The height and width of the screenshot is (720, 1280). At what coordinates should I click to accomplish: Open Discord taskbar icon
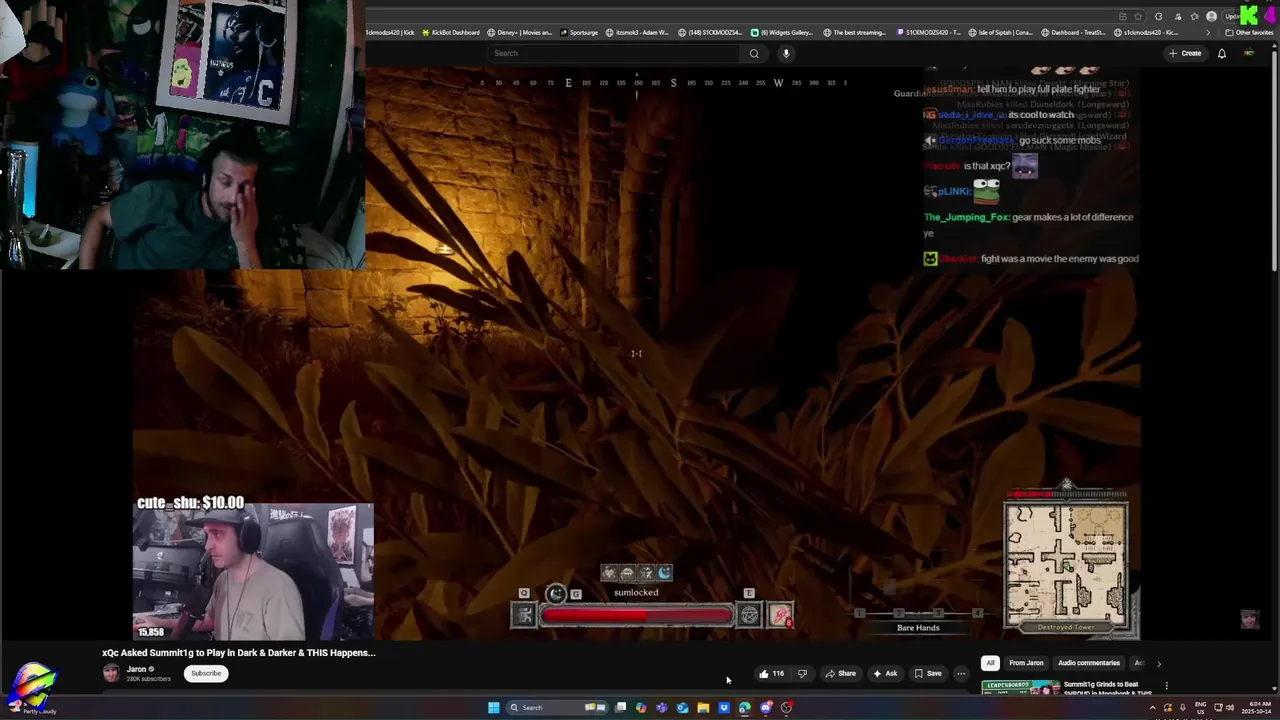766,708
